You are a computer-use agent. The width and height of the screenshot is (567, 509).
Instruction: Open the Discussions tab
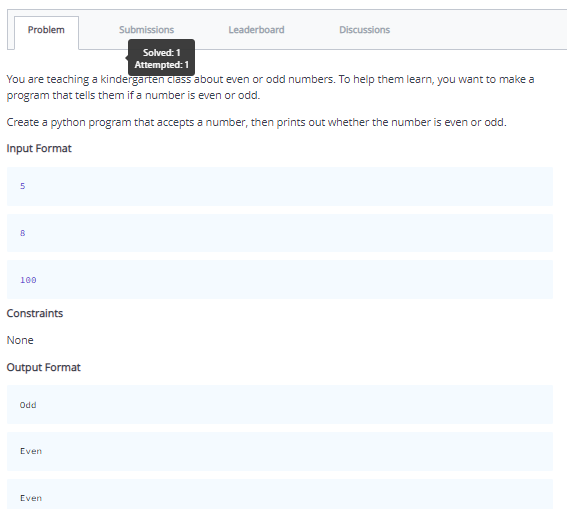pyautogui.click(x=364, y=30)
